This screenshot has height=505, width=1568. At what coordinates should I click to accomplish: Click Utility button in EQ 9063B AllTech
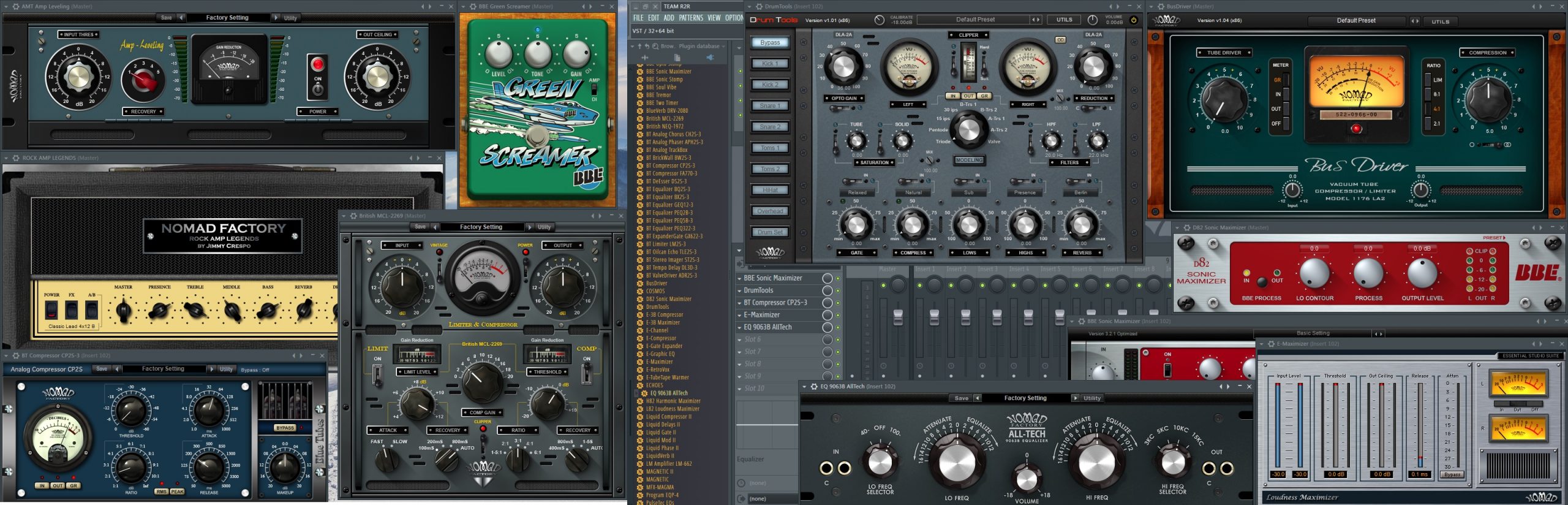point(1092,398)
